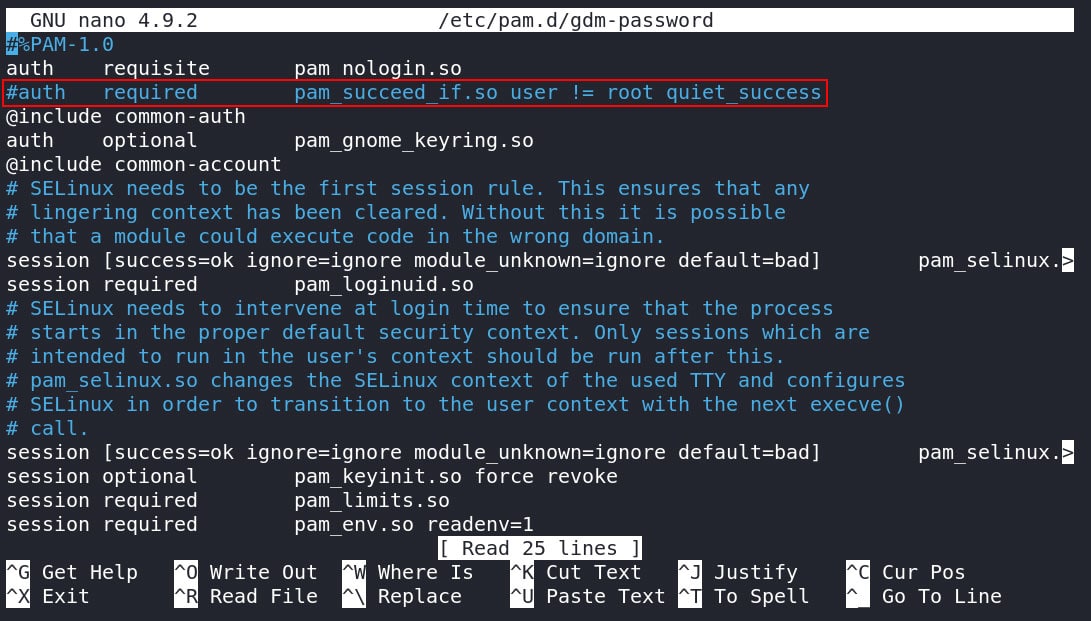Click the /etc/pam.d/gdm-password title text
Image resolution: width=1091 pixels, height=621 pixels.
(575, 20)
